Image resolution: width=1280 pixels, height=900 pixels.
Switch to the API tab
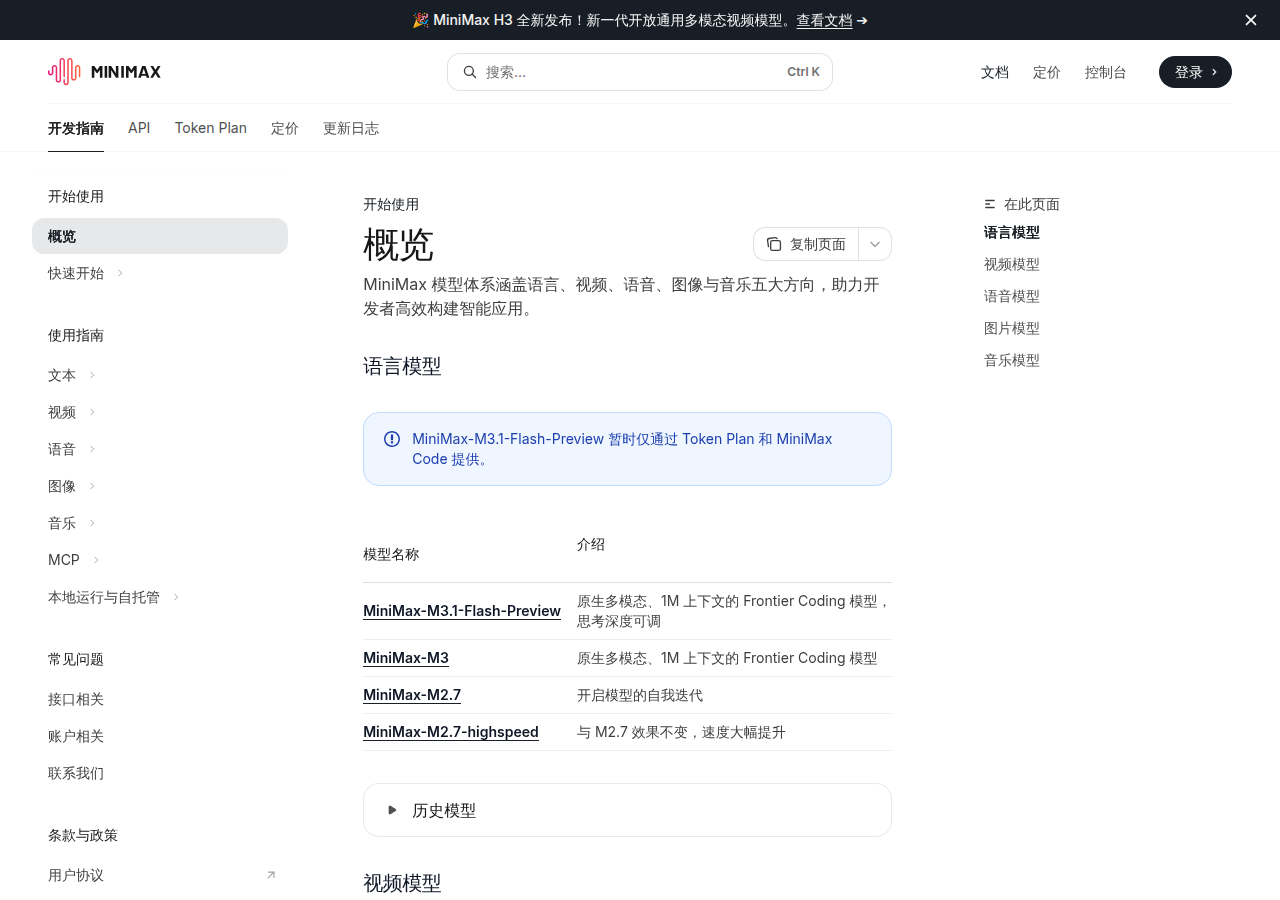click(139, 128)
